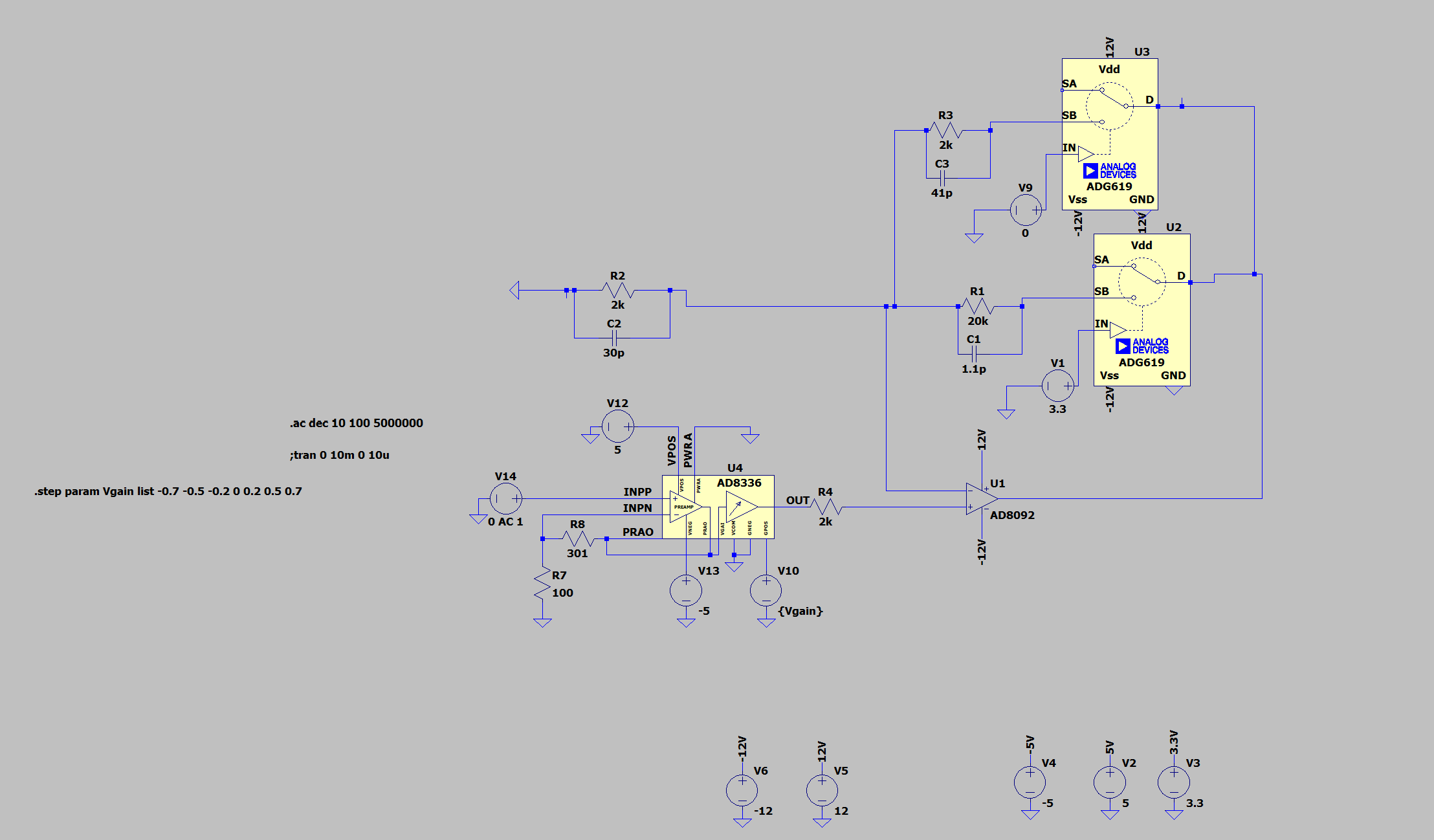Select resistor R1 symbol
This screenshot has height=840, width=1434.
pyautogui.click(x=978, y=306)
